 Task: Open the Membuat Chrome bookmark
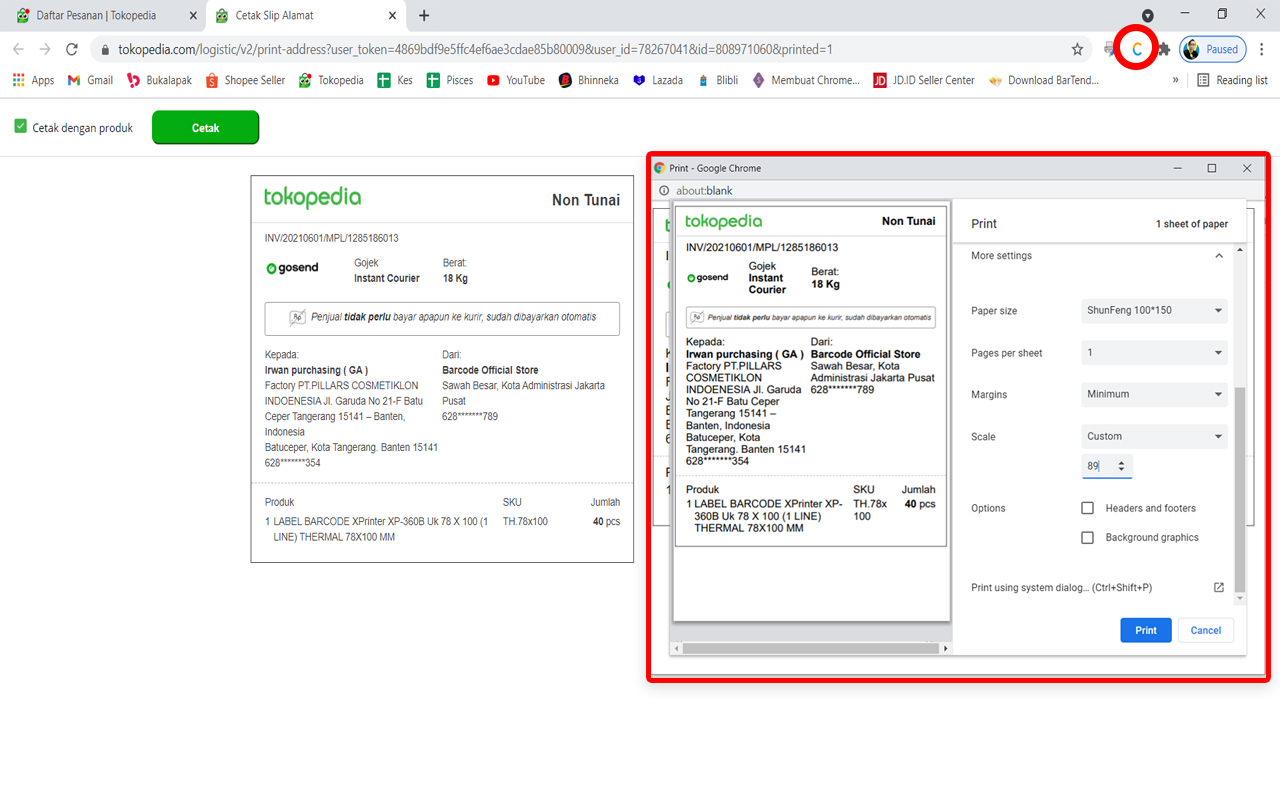coord(806,80)
